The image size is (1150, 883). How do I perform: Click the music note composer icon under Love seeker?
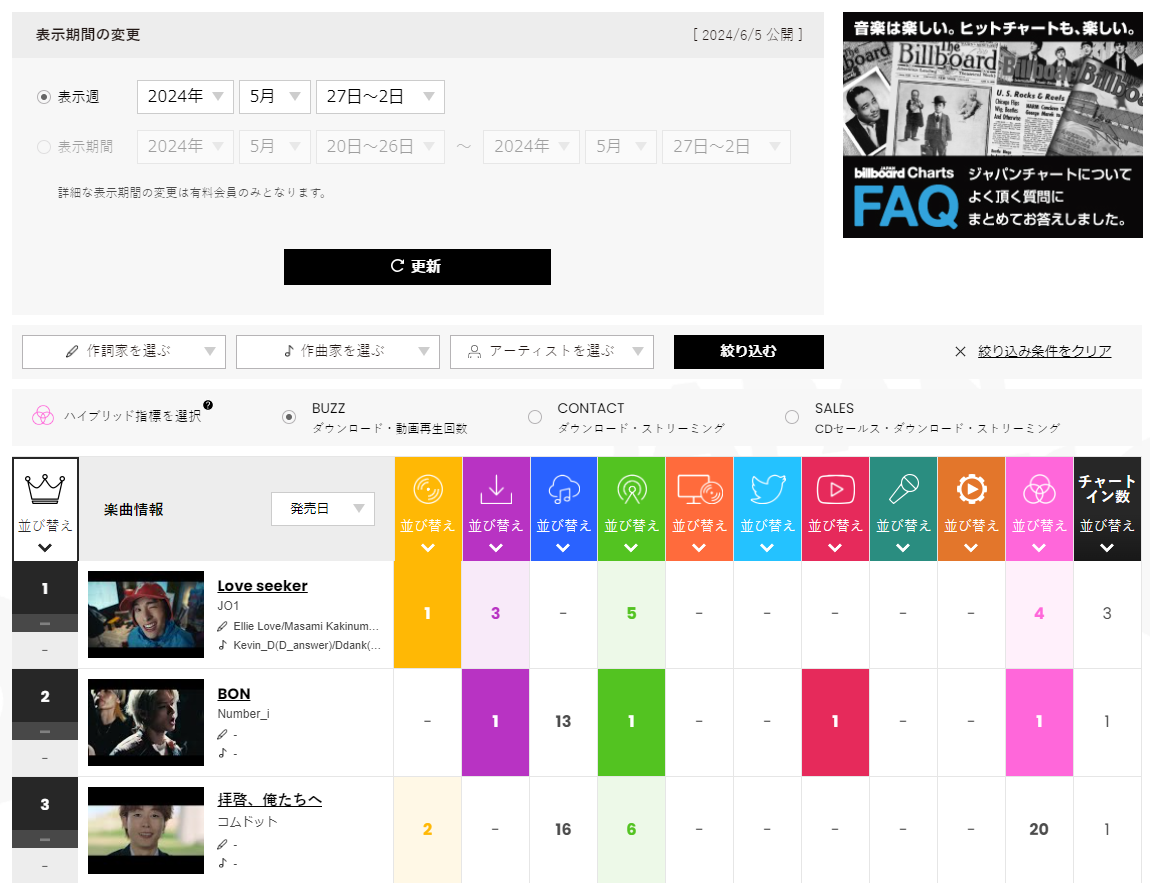pyautogui.click(x=222, y=645)
